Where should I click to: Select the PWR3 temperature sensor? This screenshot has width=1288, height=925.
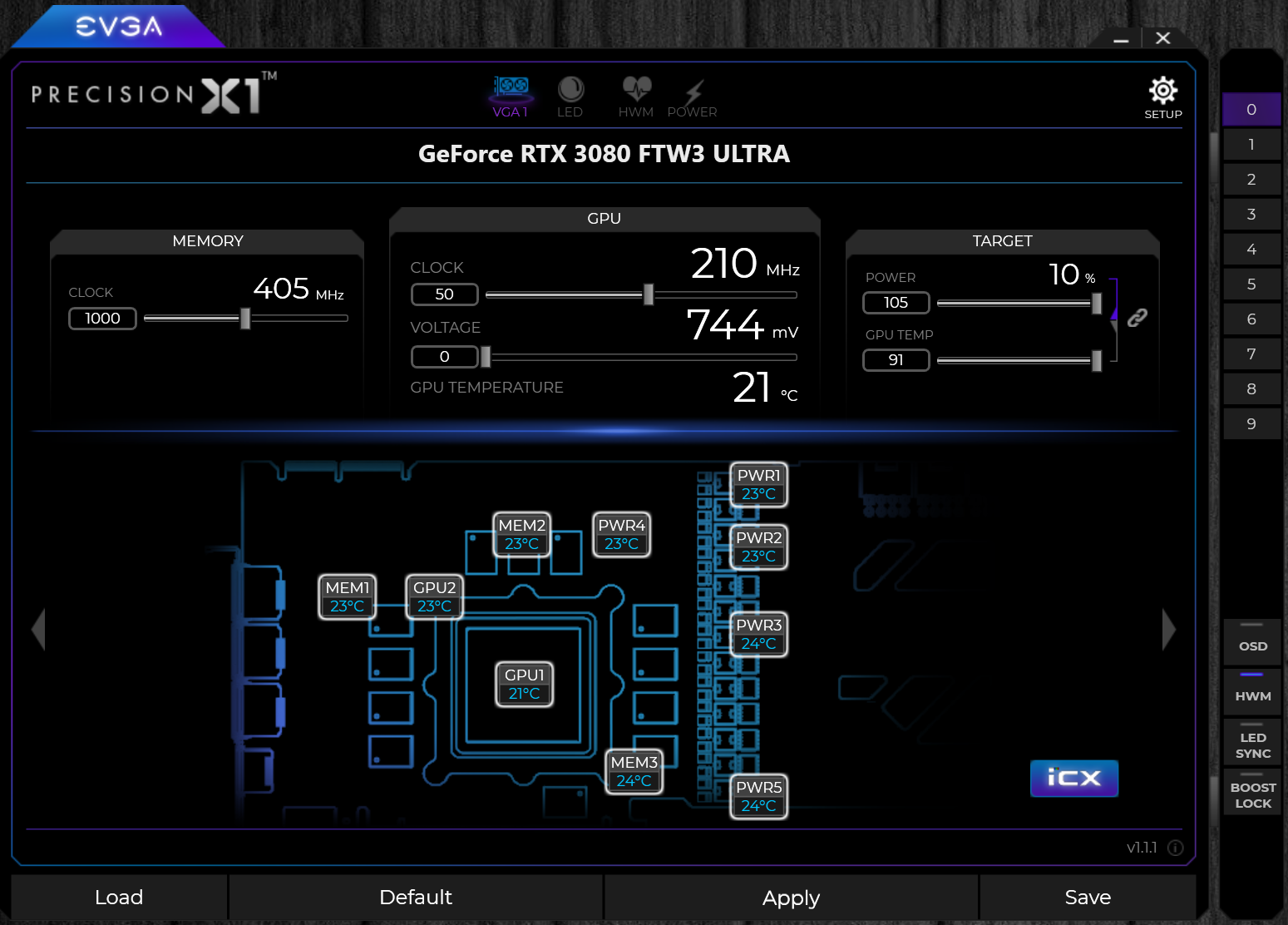pyautogui.click(x=759, y=635)
